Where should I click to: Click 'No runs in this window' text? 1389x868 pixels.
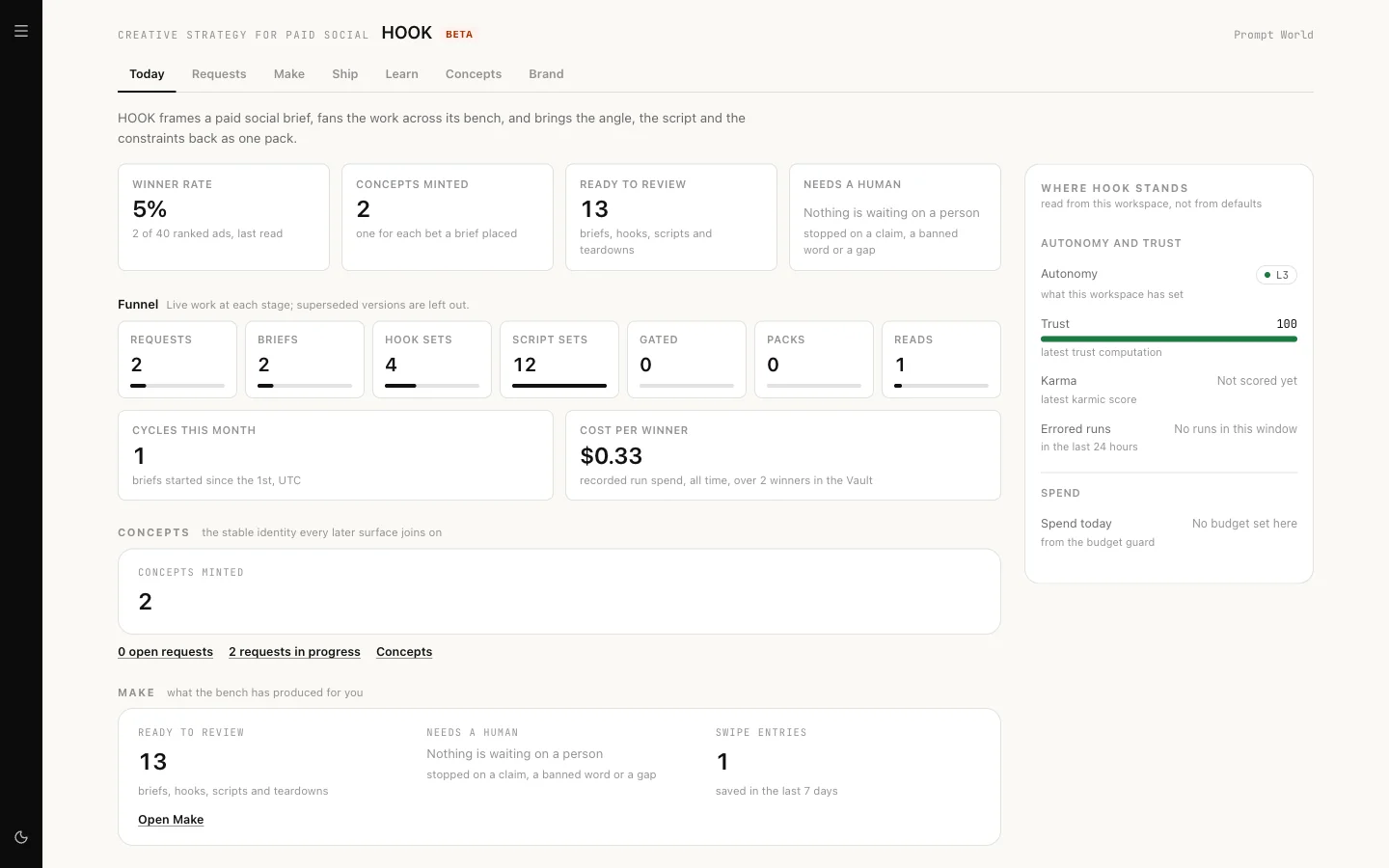click(x=1236, y=429)
